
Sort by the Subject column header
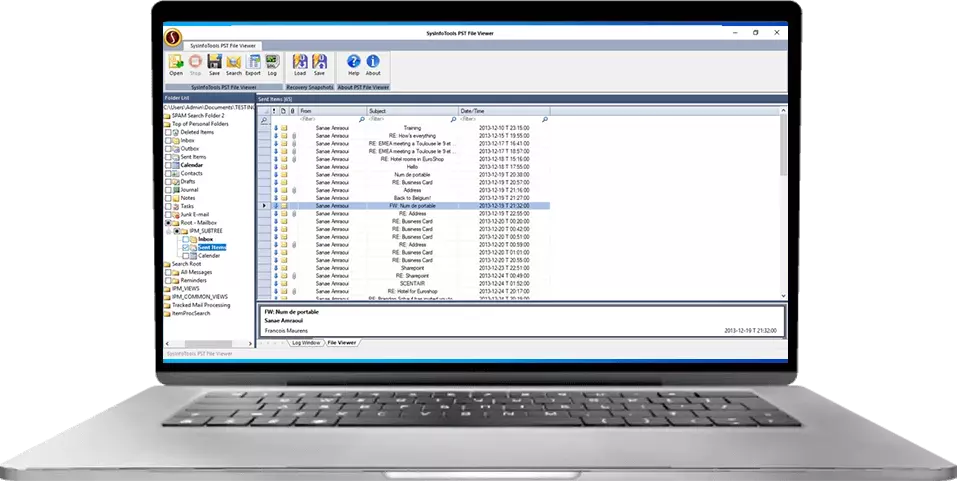[413, 111]
